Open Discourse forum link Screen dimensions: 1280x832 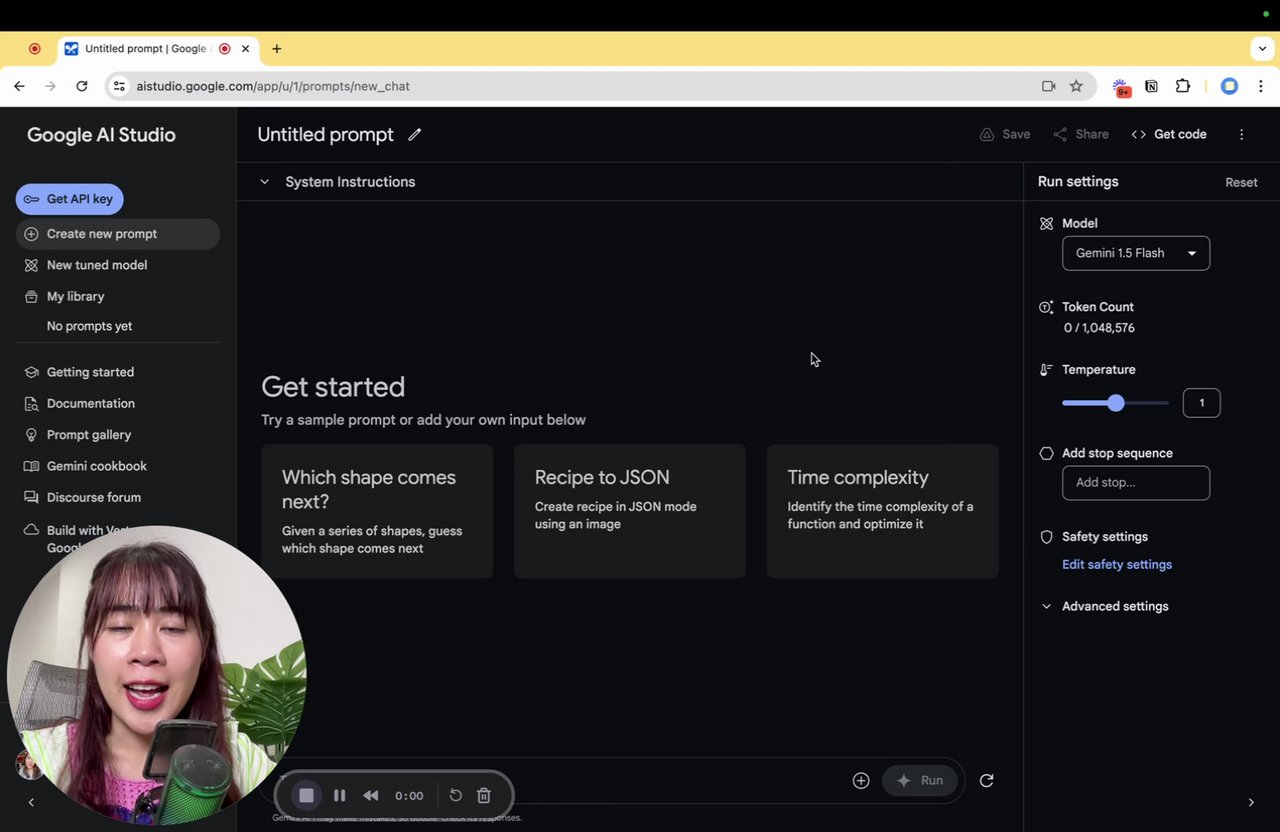(93, 497)
